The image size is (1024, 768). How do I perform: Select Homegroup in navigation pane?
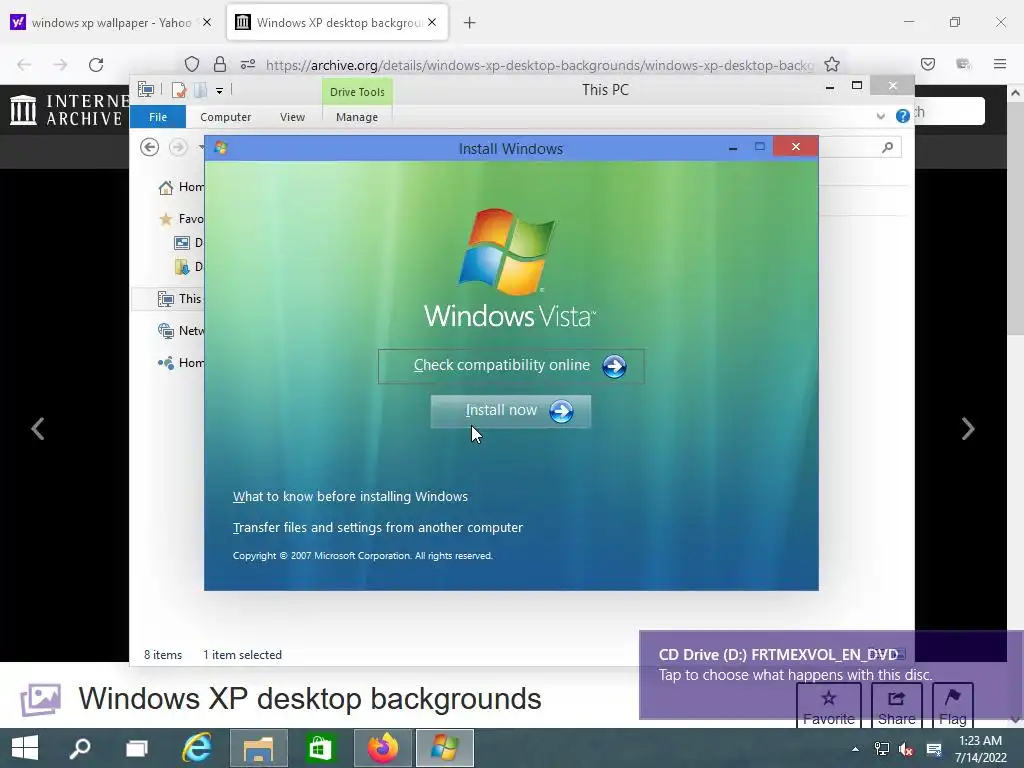[181, 362]
